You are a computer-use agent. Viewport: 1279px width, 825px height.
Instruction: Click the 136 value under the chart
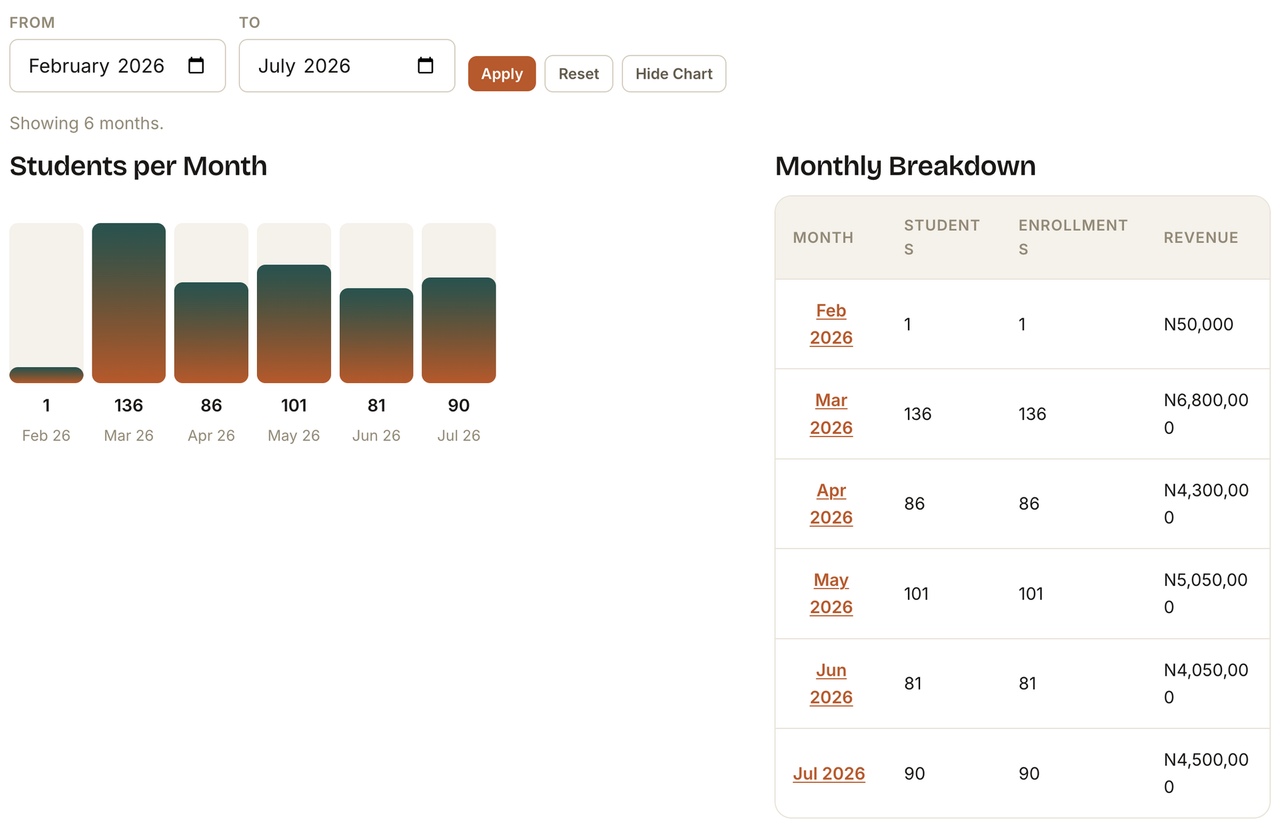129,406
